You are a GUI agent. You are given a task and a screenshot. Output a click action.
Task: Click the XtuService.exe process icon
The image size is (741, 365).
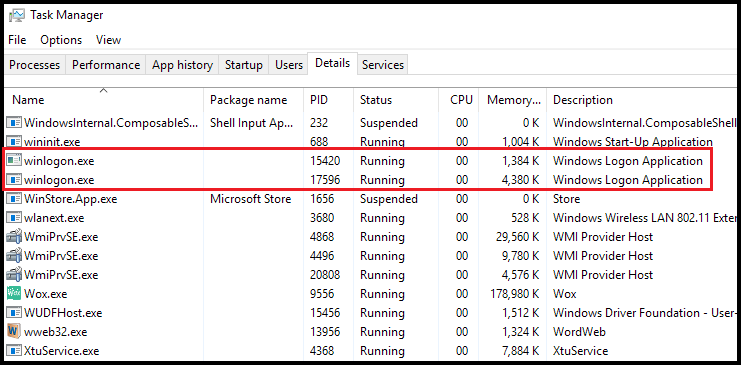pyautogui.click(x=14, y=351)
